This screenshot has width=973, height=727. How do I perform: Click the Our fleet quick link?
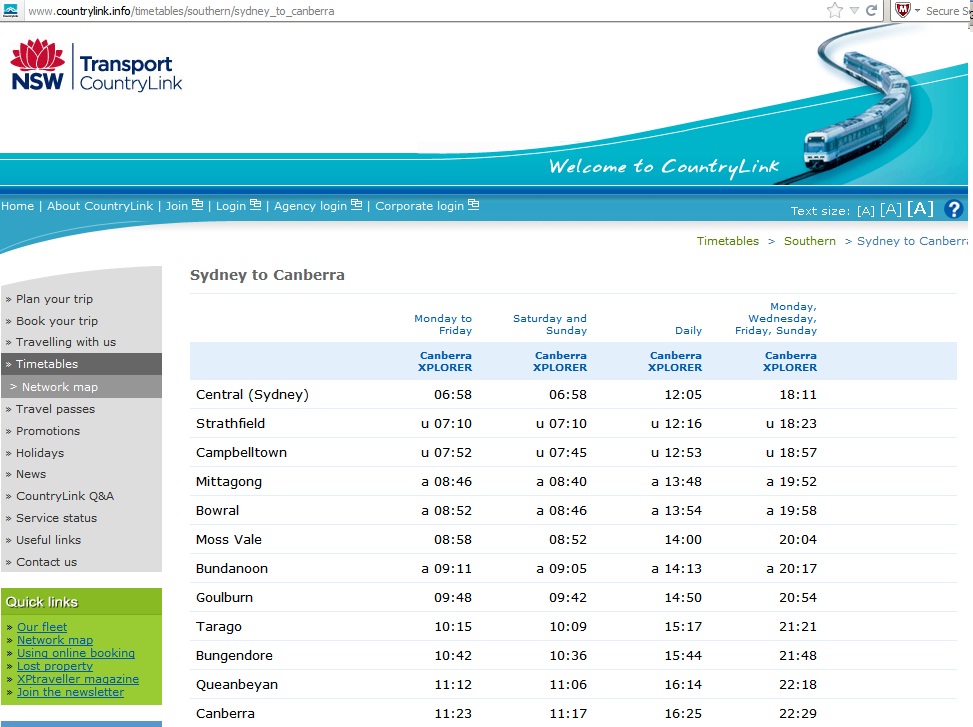(x=42, y=627)
